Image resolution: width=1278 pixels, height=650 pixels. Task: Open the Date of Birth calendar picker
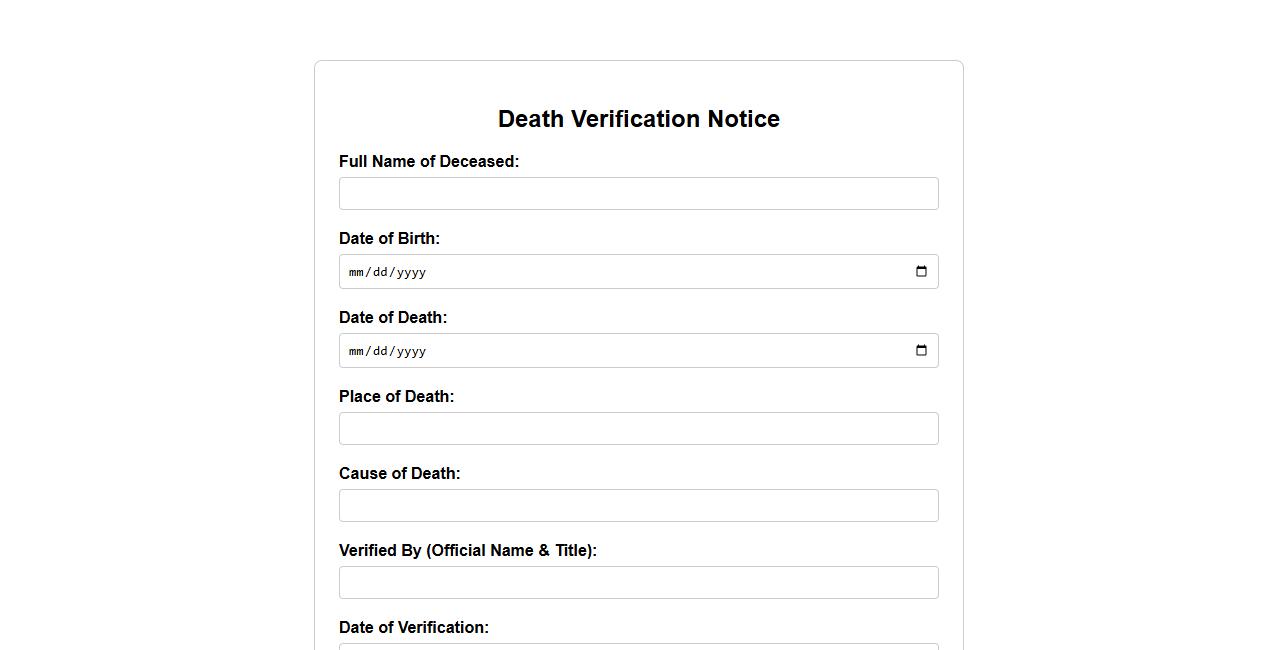[x=921, y=271]
